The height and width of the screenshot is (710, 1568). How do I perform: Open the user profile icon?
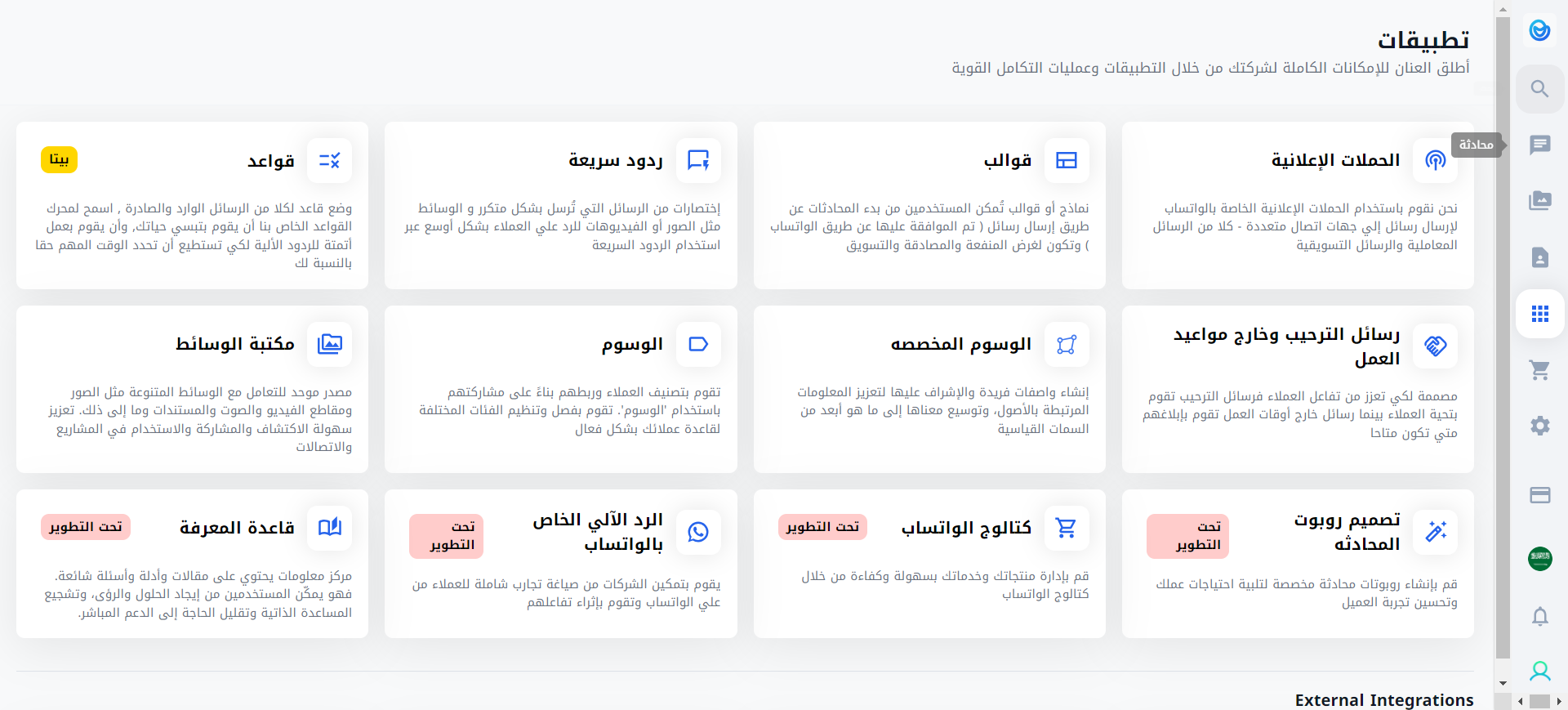click(1539, 672)
